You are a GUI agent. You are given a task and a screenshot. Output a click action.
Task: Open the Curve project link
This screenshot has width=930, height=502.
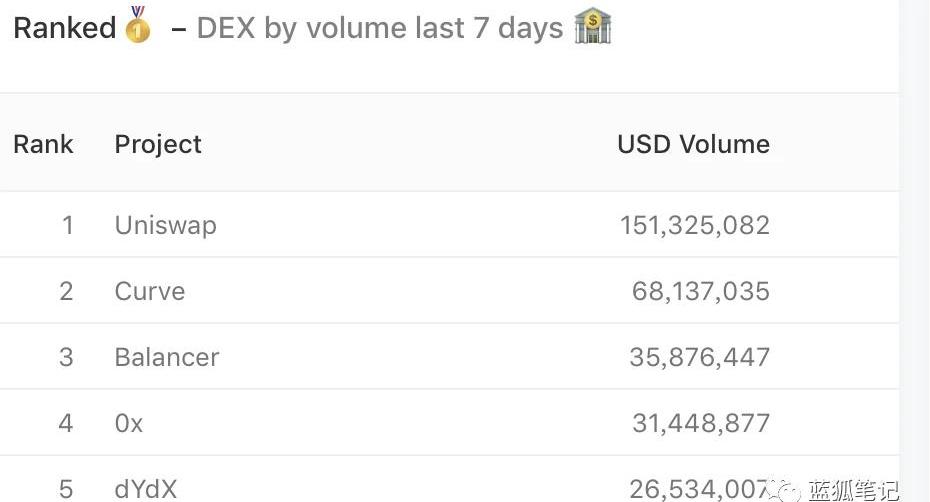tap(150, 291)
